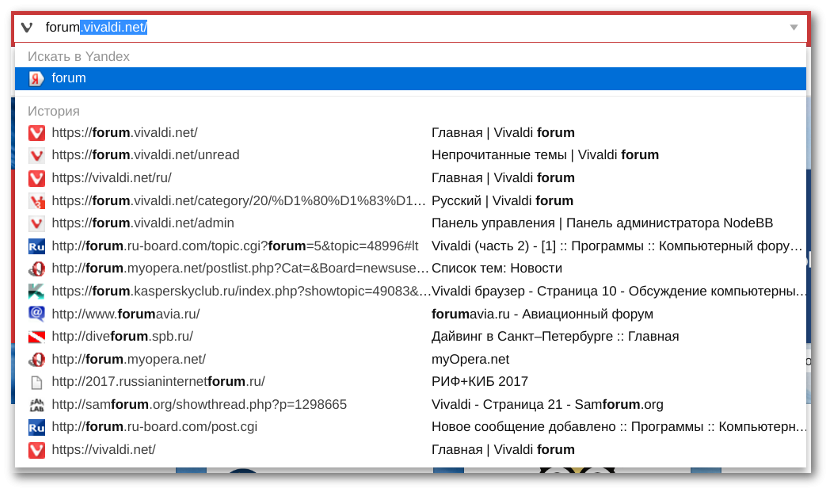
Task: Click favicon of https://vivaldi.net/ru/ entry
Action: pos(36,178)
